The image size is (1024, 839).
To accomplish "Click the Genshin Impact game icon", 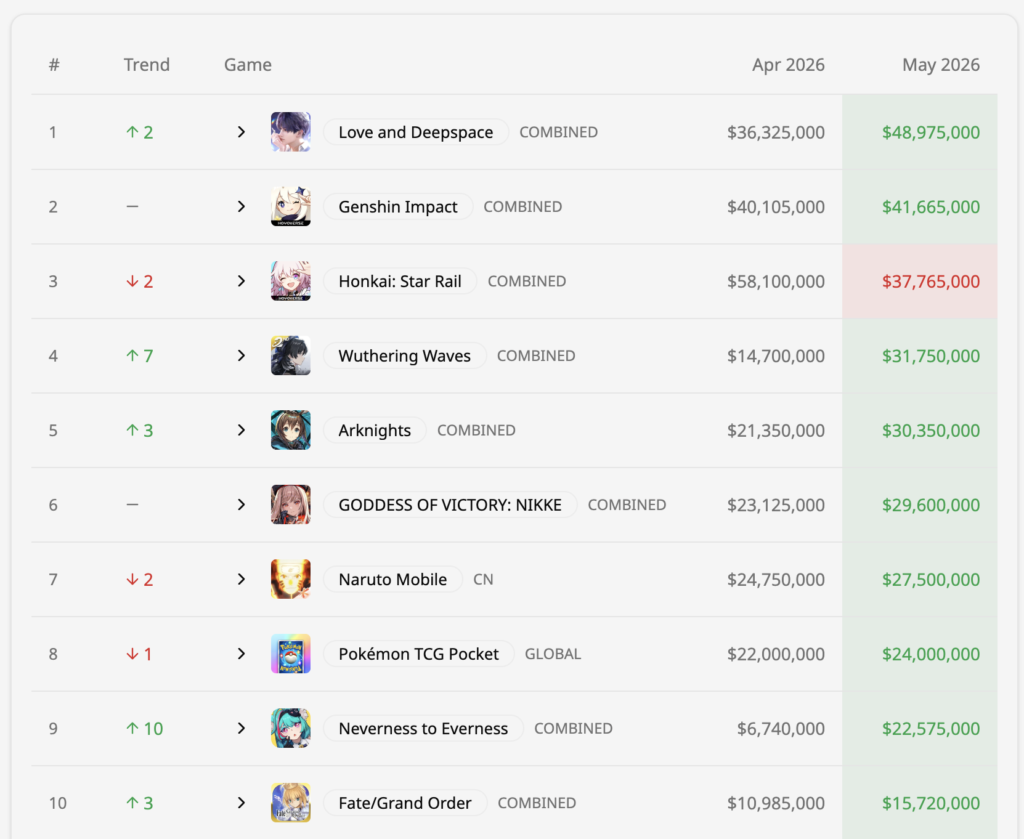I will pos(291,206).
